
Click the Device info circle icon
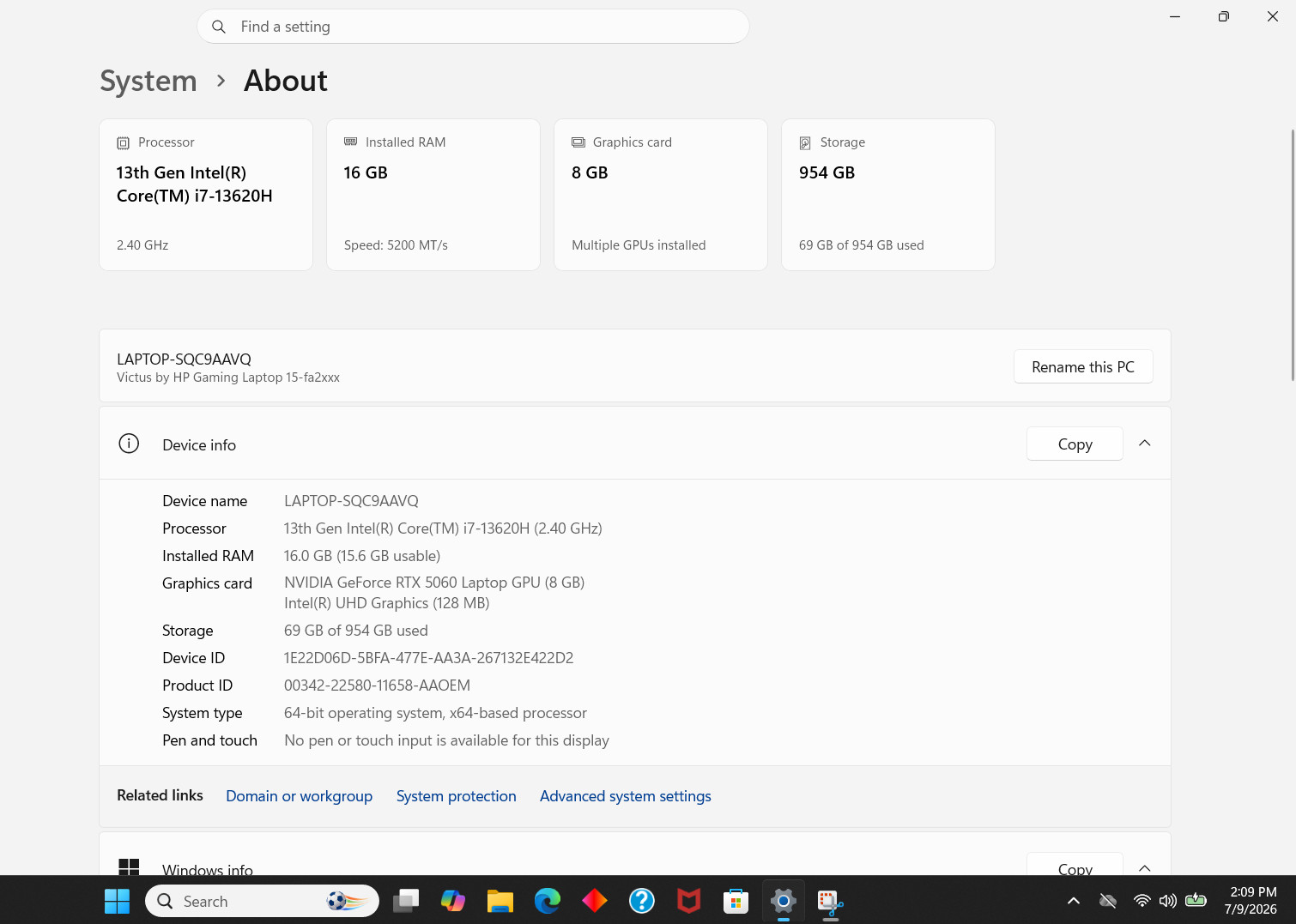tap(129, 444)
